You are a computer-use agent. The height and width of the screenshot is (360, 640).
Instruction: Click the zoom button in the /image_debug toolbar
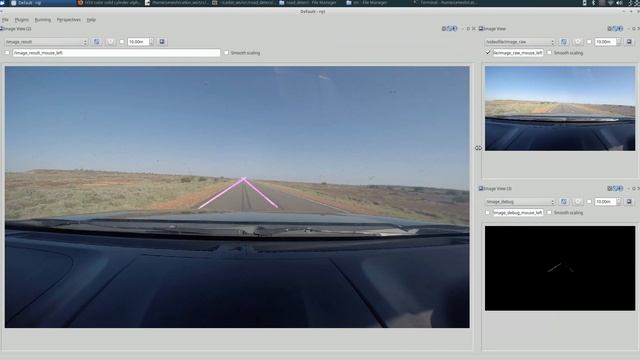pos(578,202)
